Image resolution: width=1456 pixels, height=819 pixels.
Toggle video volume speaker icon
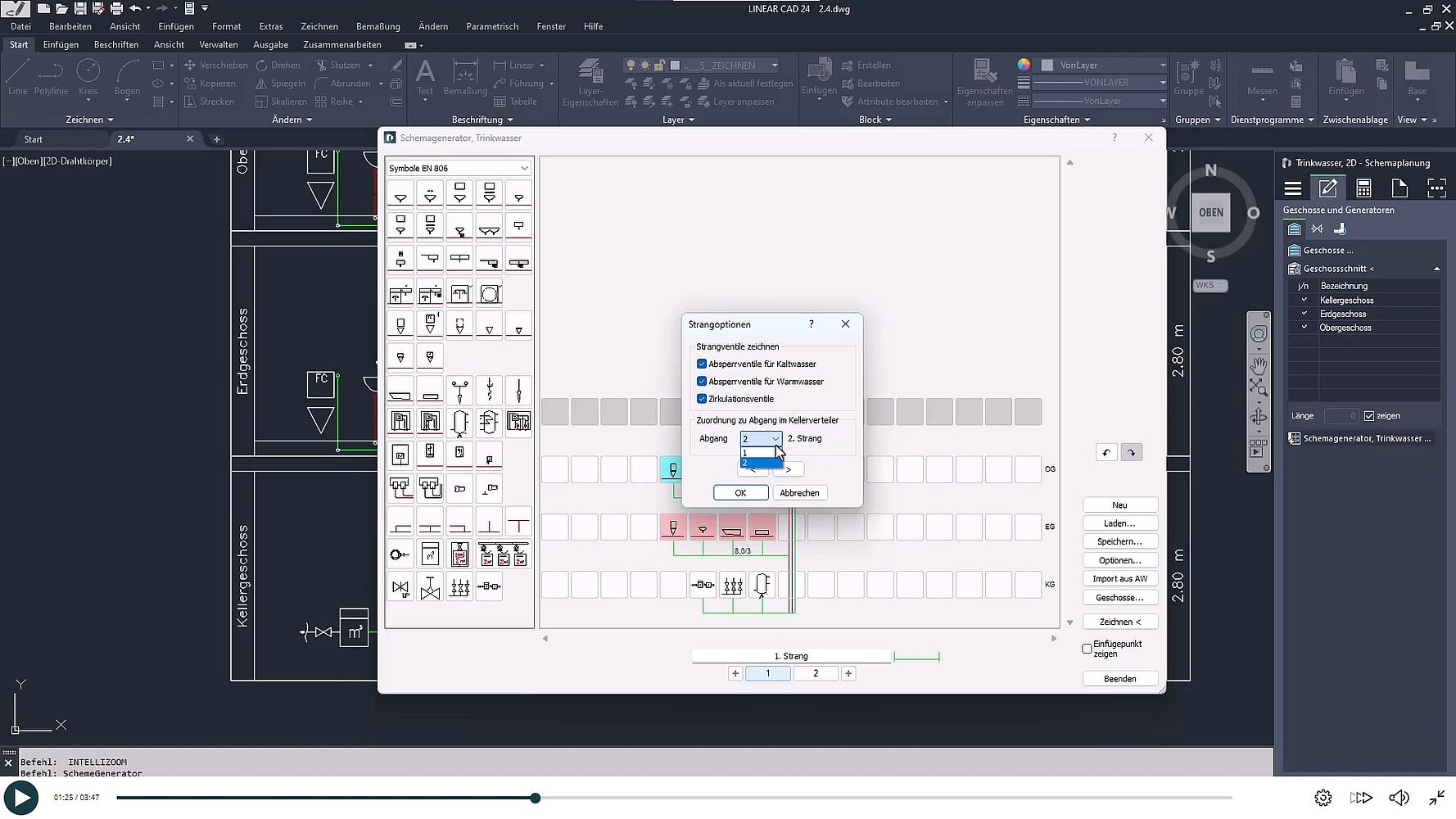click(x=1399, y=798)
